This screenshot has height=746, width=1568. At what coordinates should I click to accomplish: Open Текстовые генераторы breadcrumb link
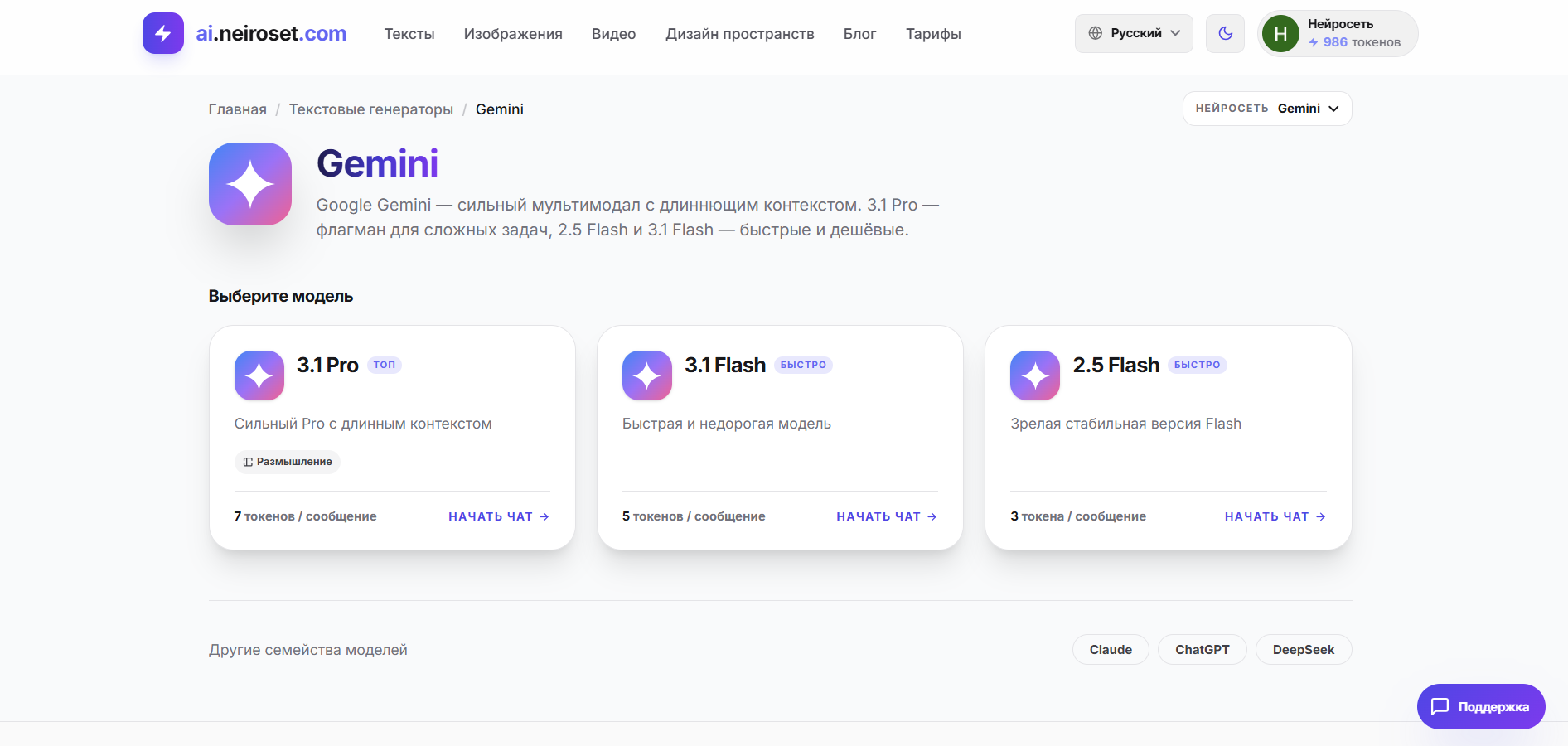click(x=371, y=109)
